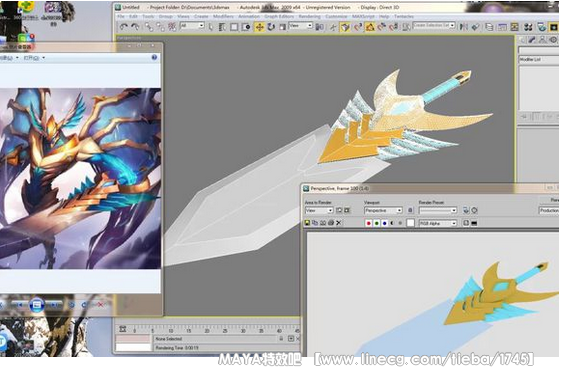
Task: Click the Undo arrow in 3ds Max toolbar
Action: click(124, 27)
